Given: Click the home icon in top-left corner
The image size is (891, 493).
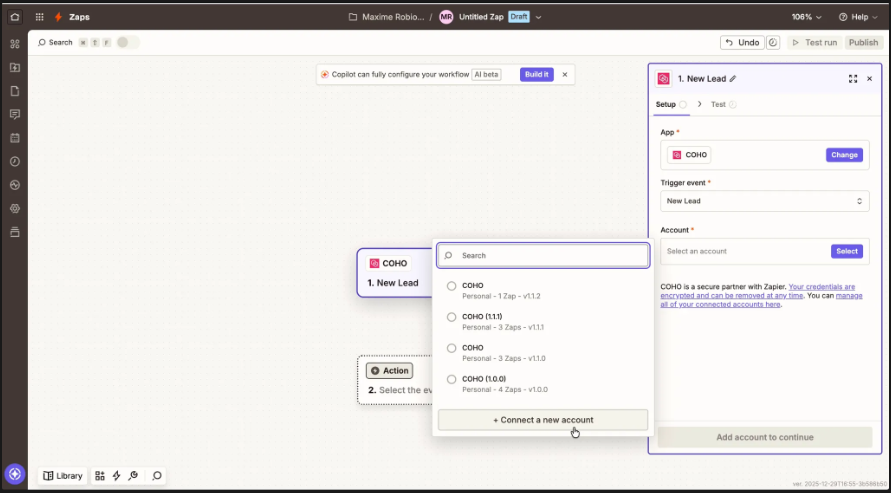Looking at the screenshot, I should click(x=14, y=17).
